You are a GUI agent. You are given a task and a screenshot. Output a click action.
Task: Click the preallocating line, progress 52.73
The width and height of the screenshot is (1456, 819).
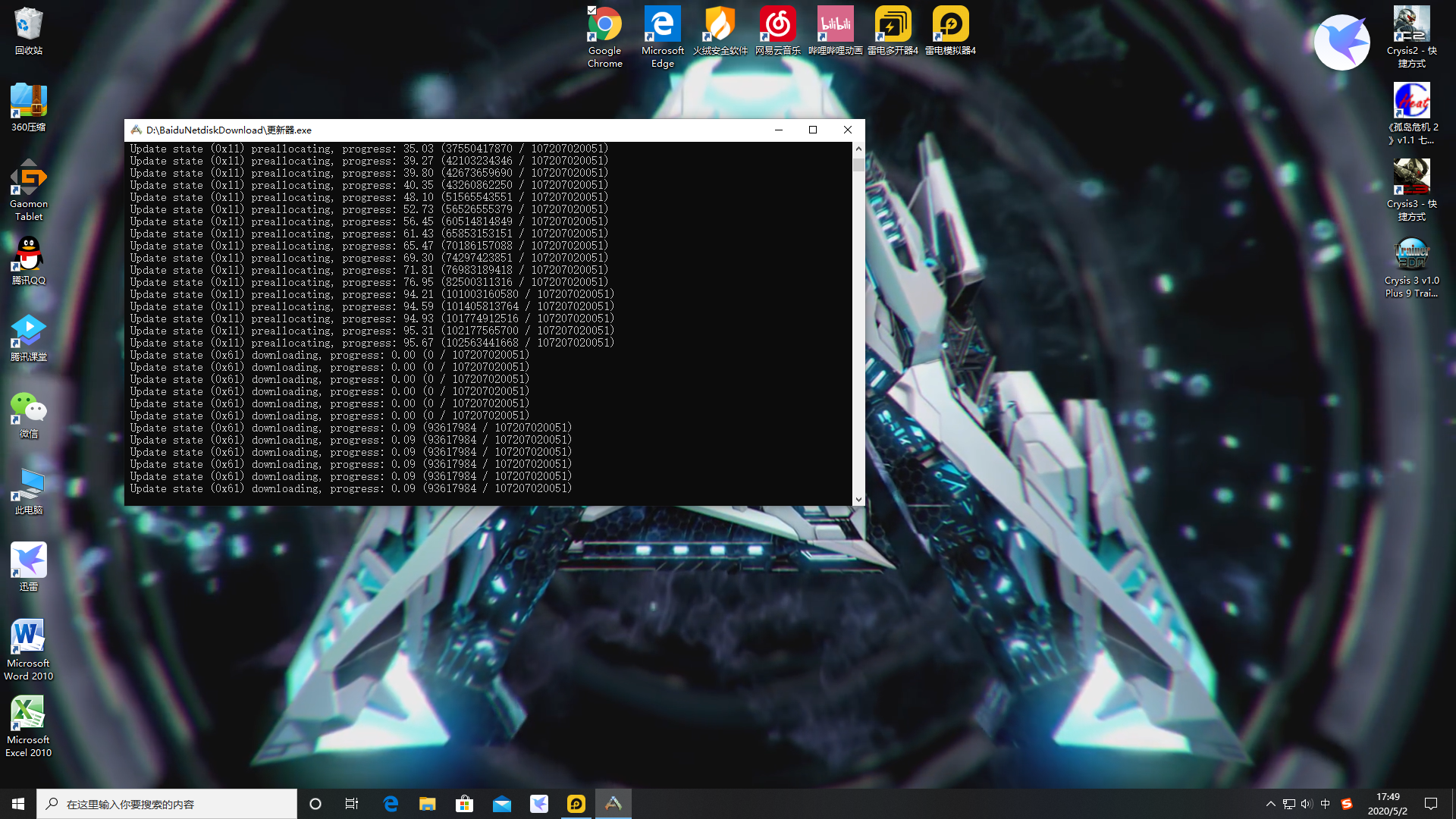tap(369, 209)
